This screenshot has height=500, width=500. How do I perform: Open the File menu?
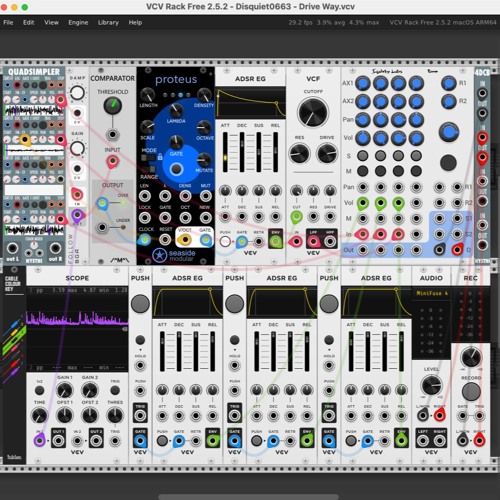pos(8,23)
